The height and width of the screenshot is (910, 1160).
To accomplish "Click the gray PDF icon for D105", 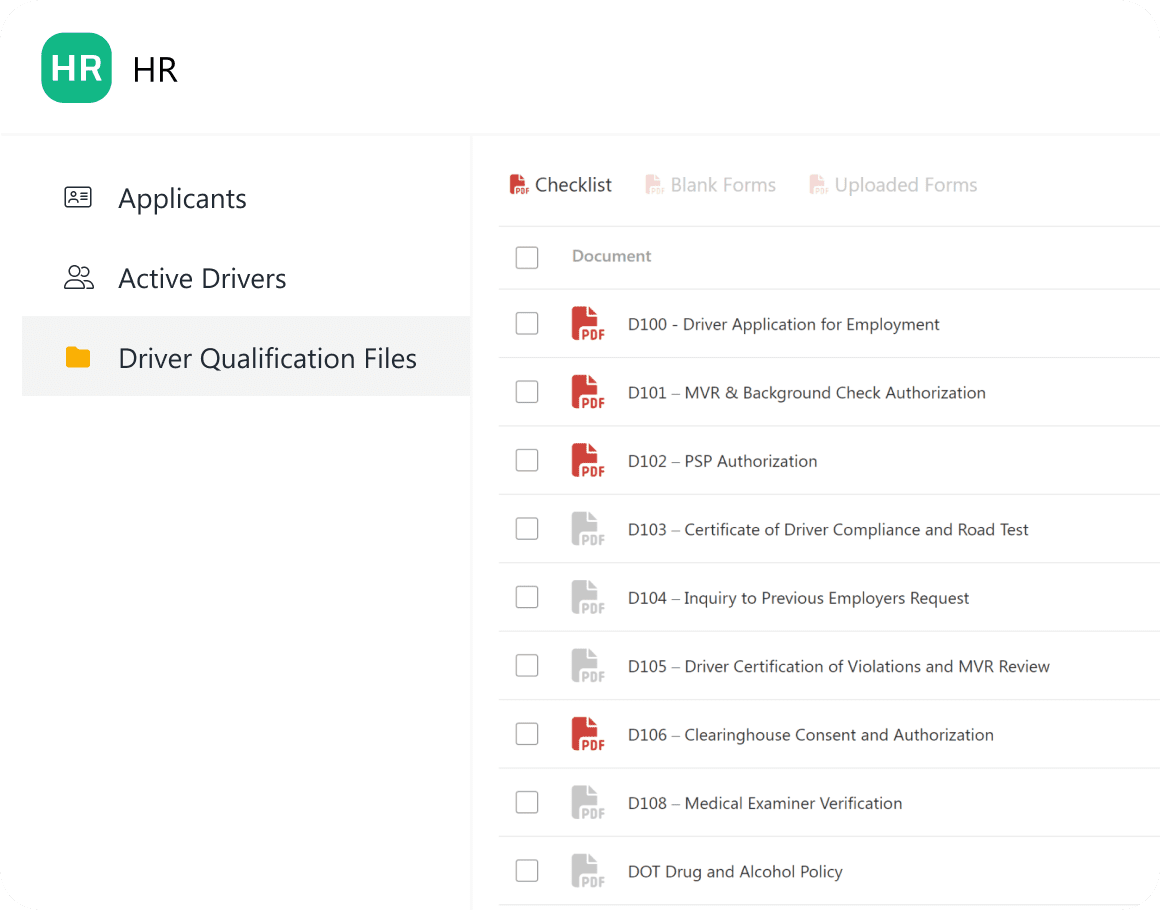I will [588, 666].
